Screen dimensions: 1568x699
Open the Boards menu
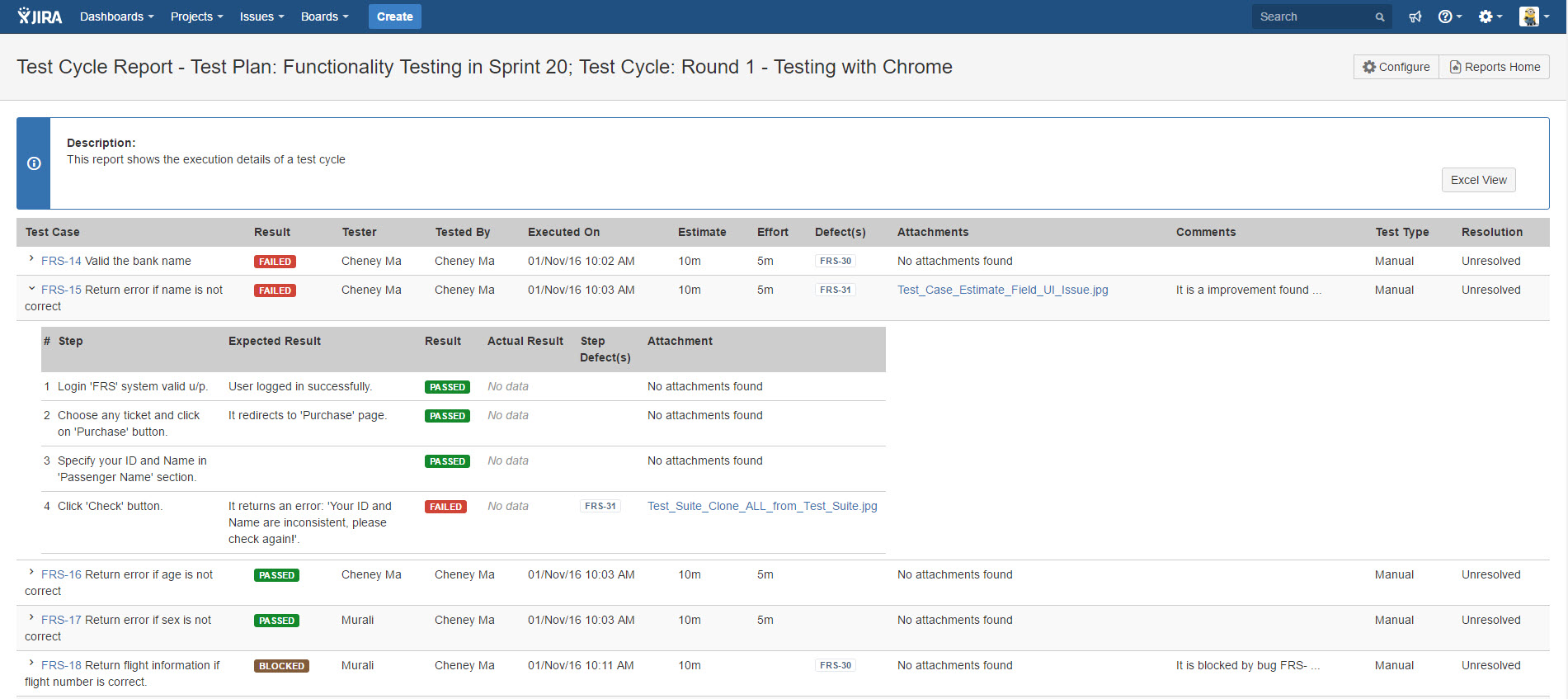coord(324,17)
